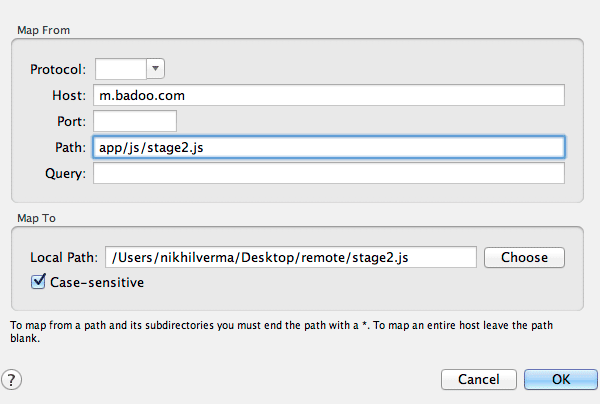The width and height of the screenshot is (600, 404).
Task: Focus the Path field with app/js/stage2.js
Action: [329, 147]
